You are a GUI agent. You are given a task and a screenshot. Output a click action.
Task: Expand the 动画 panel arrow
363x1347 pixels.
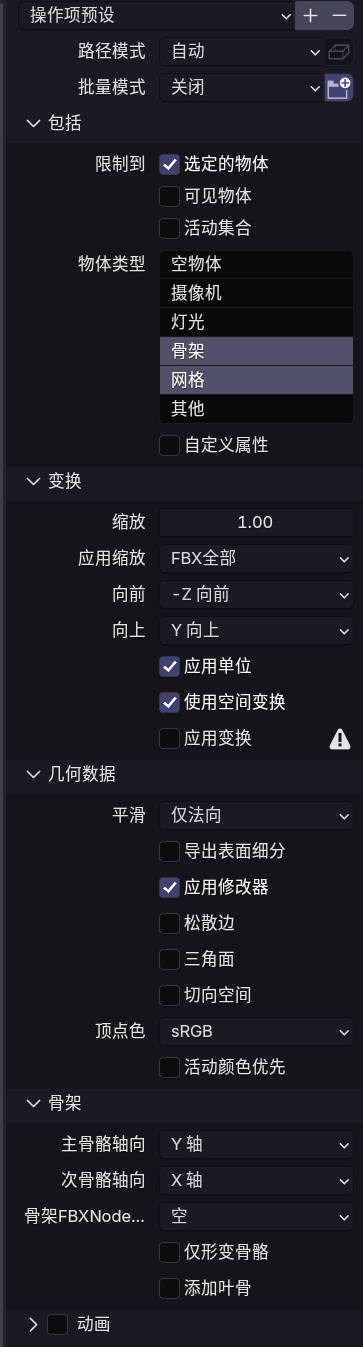[x=33, y=1324]
